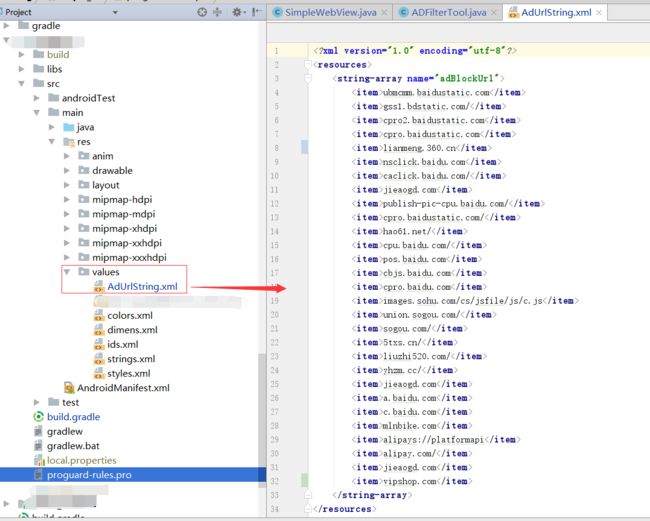Open strings.xml file
Viewport: 650px width, 521px height.
pos(131,359)
